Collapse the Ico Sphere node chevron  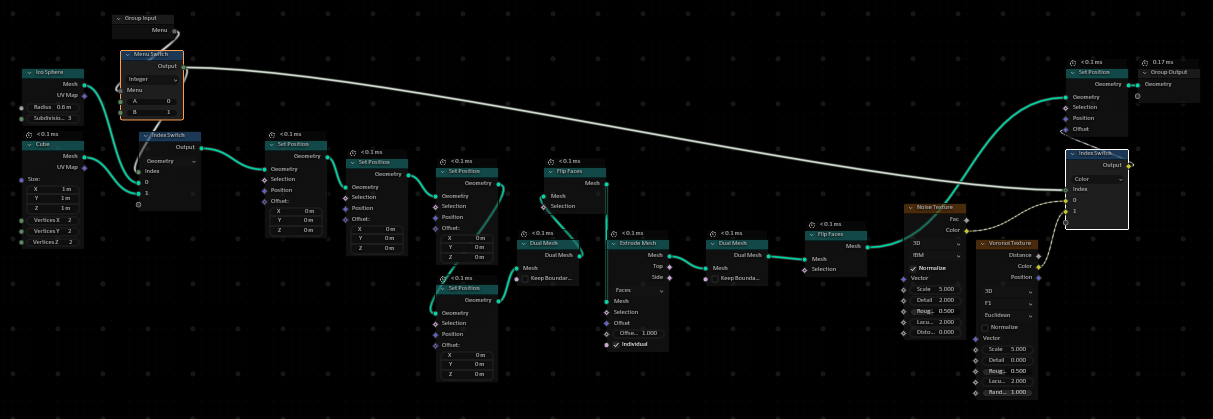point(28,73)
